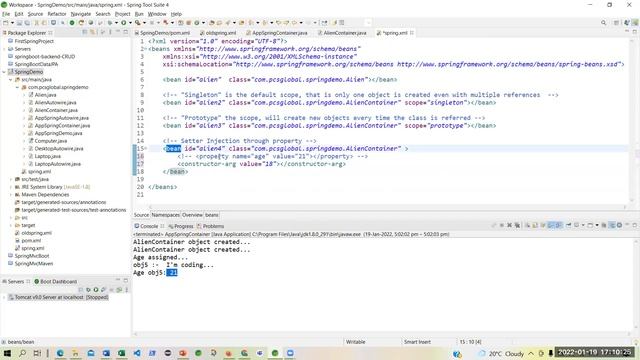Open the Window menu
This screenshot has height=360, width=640.
[x=157, y=14]
